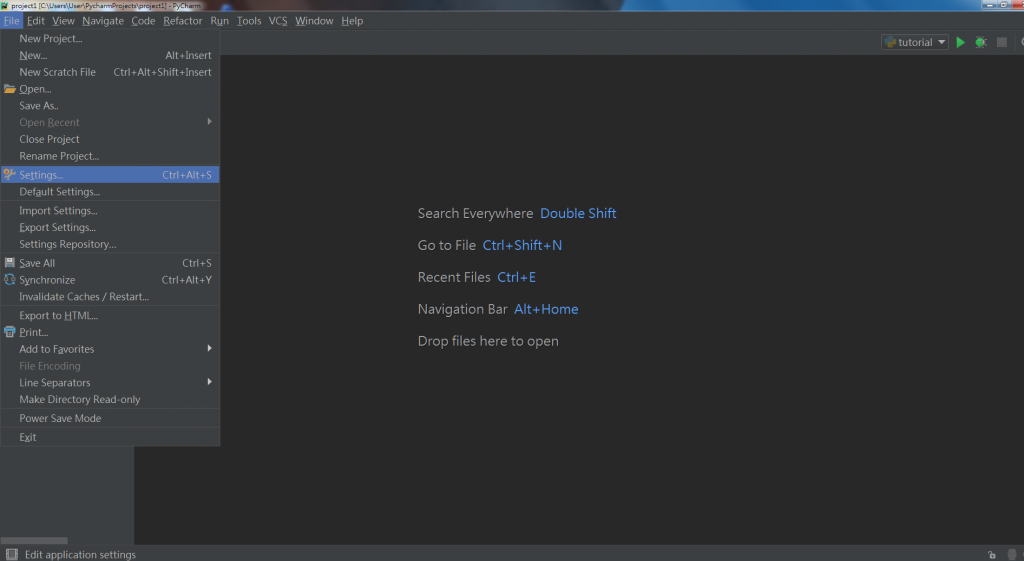Click the horizontal scrollbar in project panel

pos(34,541)
